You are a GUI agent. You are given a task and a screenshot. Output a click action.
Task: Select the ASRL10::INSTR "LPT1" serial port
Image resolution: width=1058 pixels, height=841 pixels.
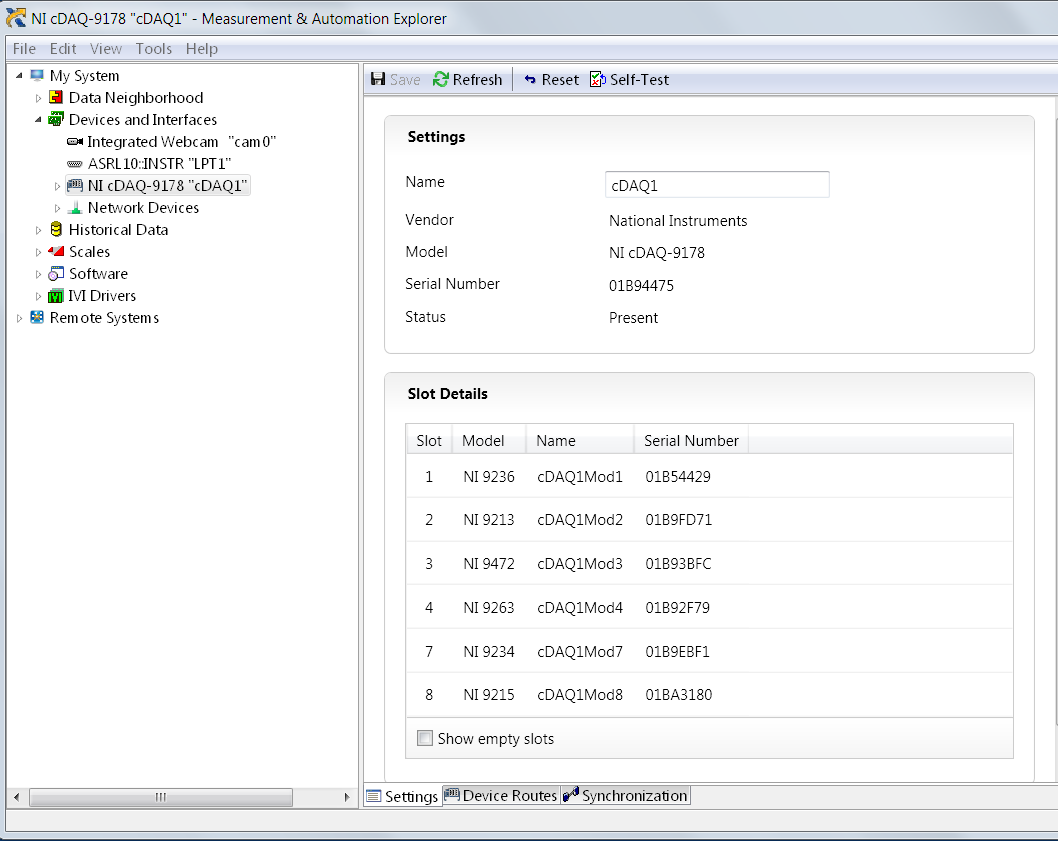coord(159,164)
